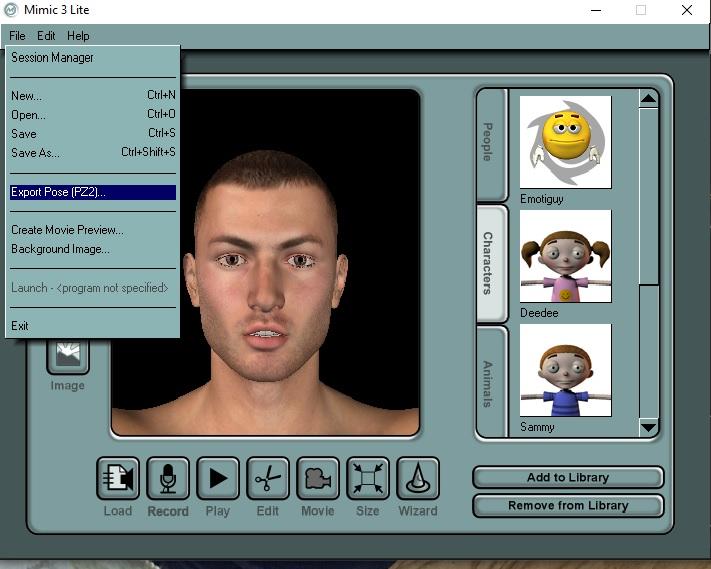711x569 pixels.
Task: Click the library scrollbar thumb
Action: (x=648, y=196)
